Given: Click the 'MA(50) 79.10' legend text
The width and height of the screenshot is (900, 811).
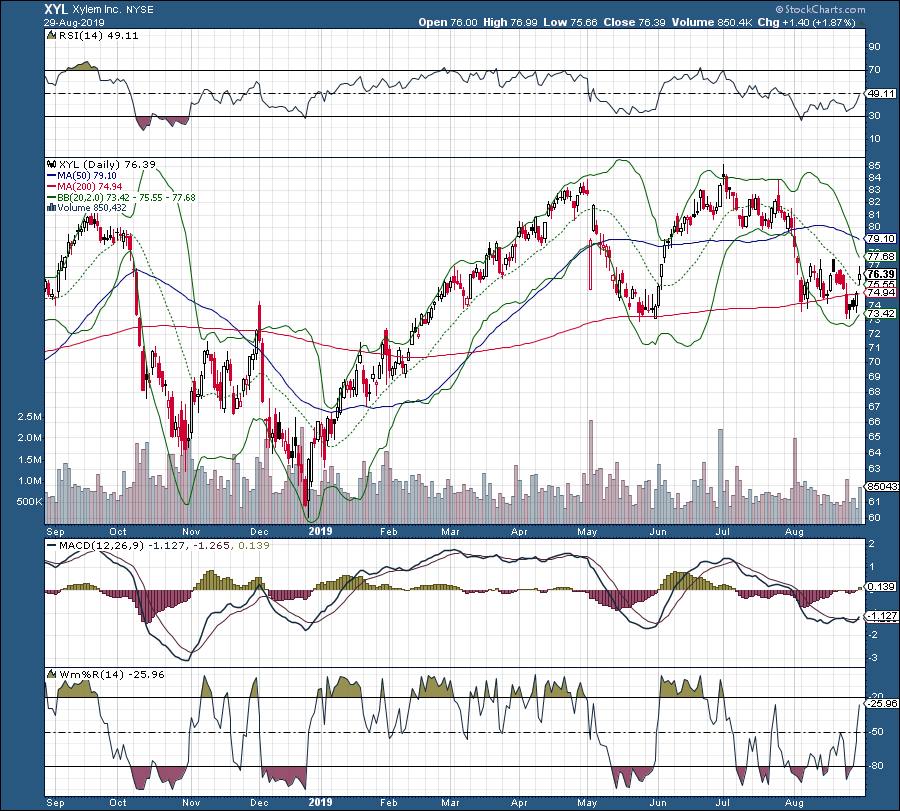Looking at the screenshot, I should click(87, 176).
